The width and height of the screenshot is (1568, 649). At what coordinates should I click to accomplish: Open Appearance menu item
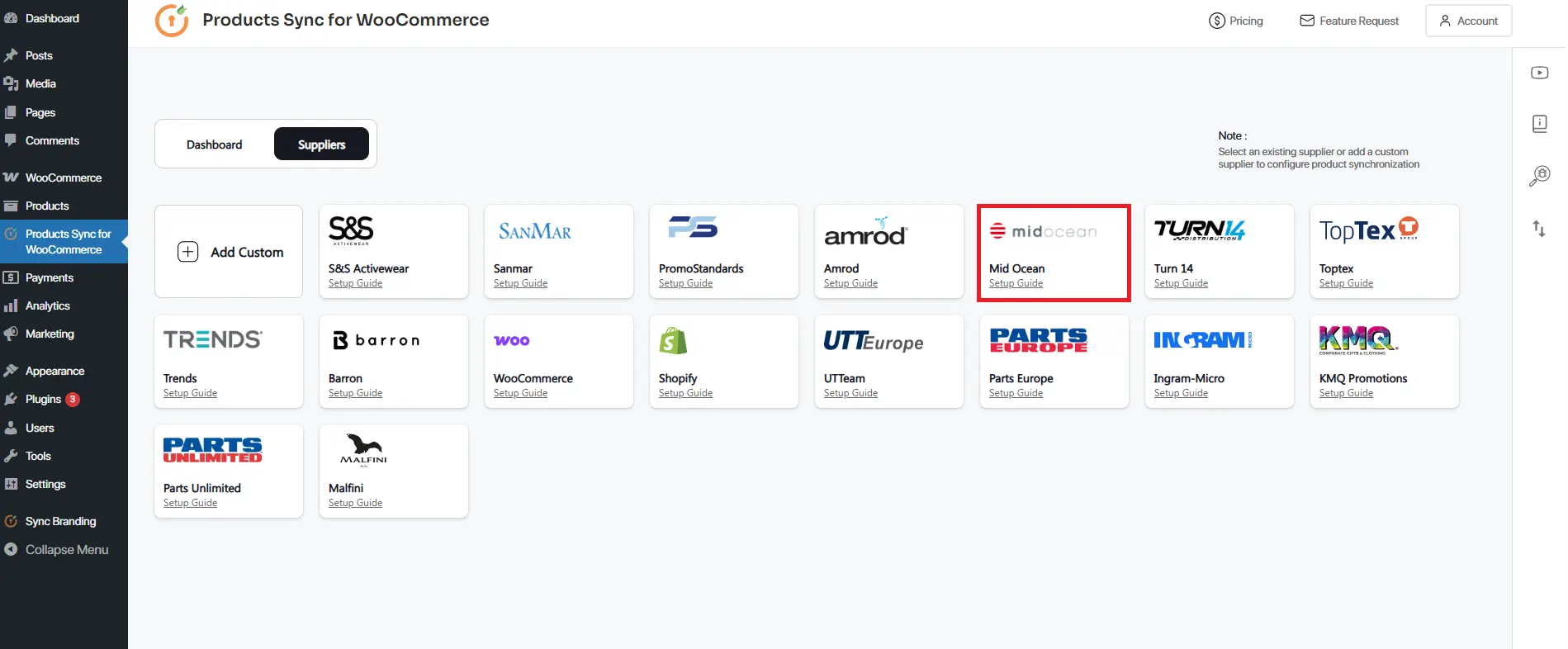tap(64, 371)
